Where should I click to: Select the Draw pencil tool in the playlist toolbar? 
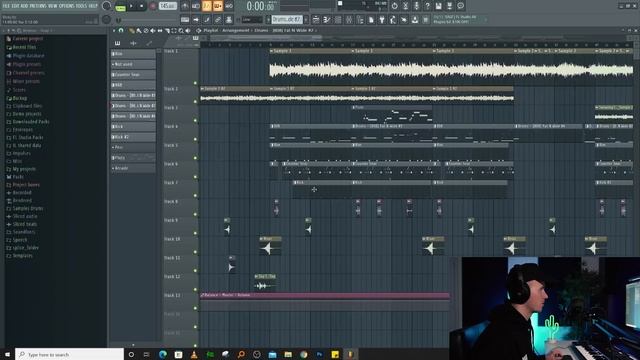click(x=131, y=31)
